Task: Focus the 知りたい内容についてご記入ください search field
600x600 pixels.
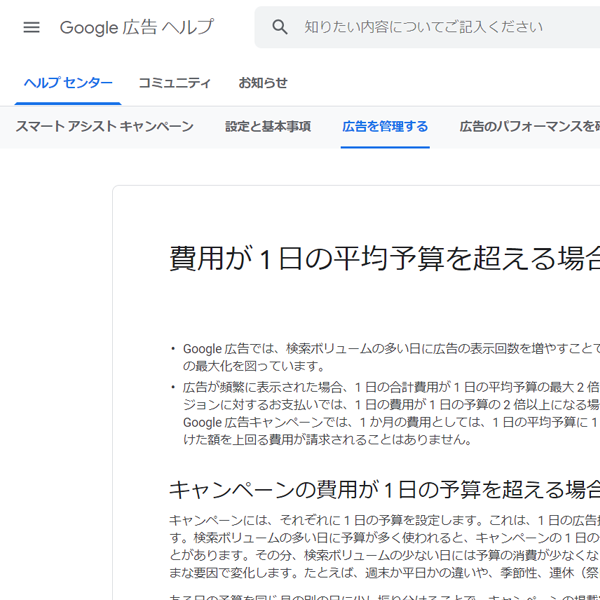Action: pyautogui.click(x=427, y=27)
